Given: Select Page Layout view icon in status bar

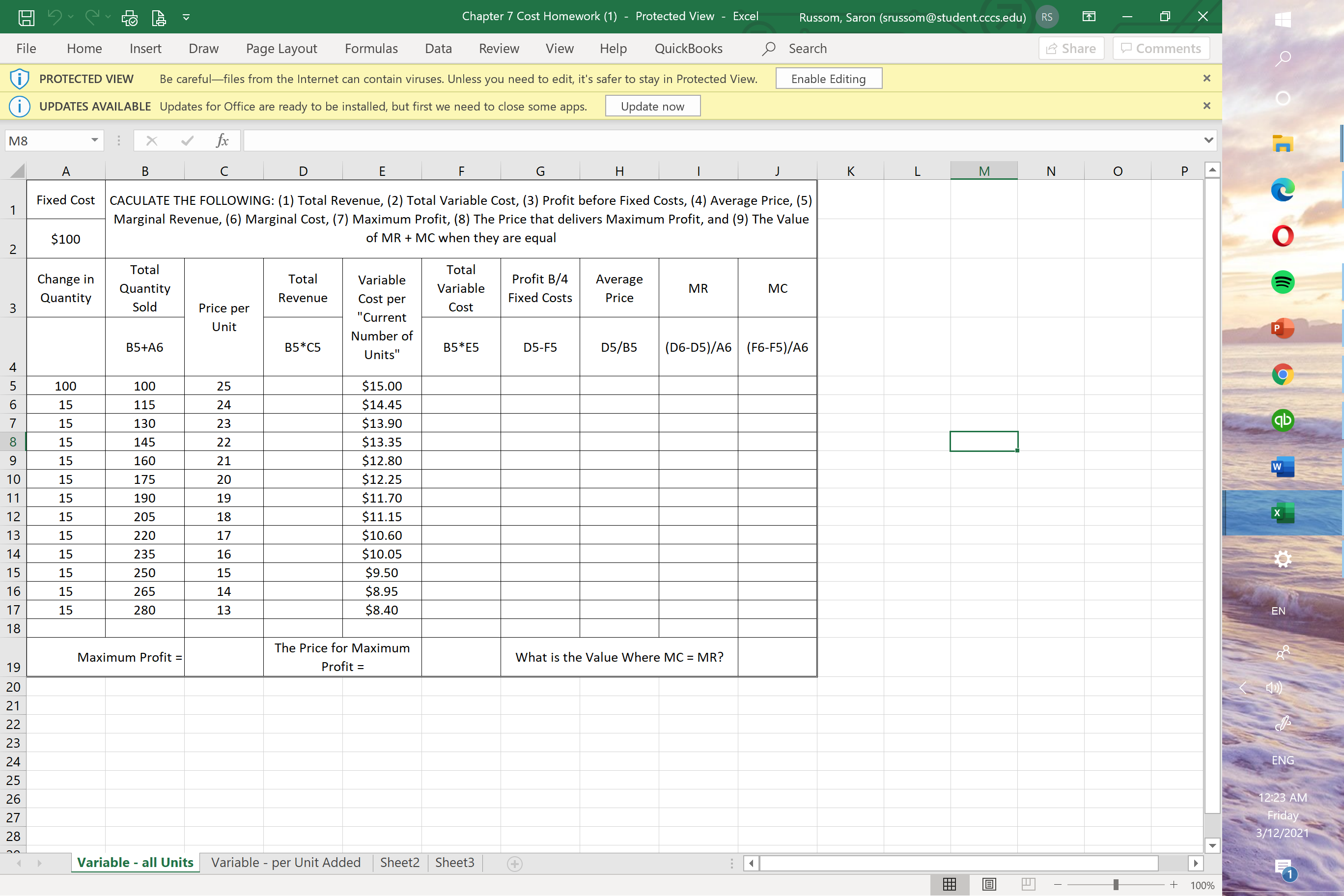Looking at the screenshot, I should [x=988, y=884].
